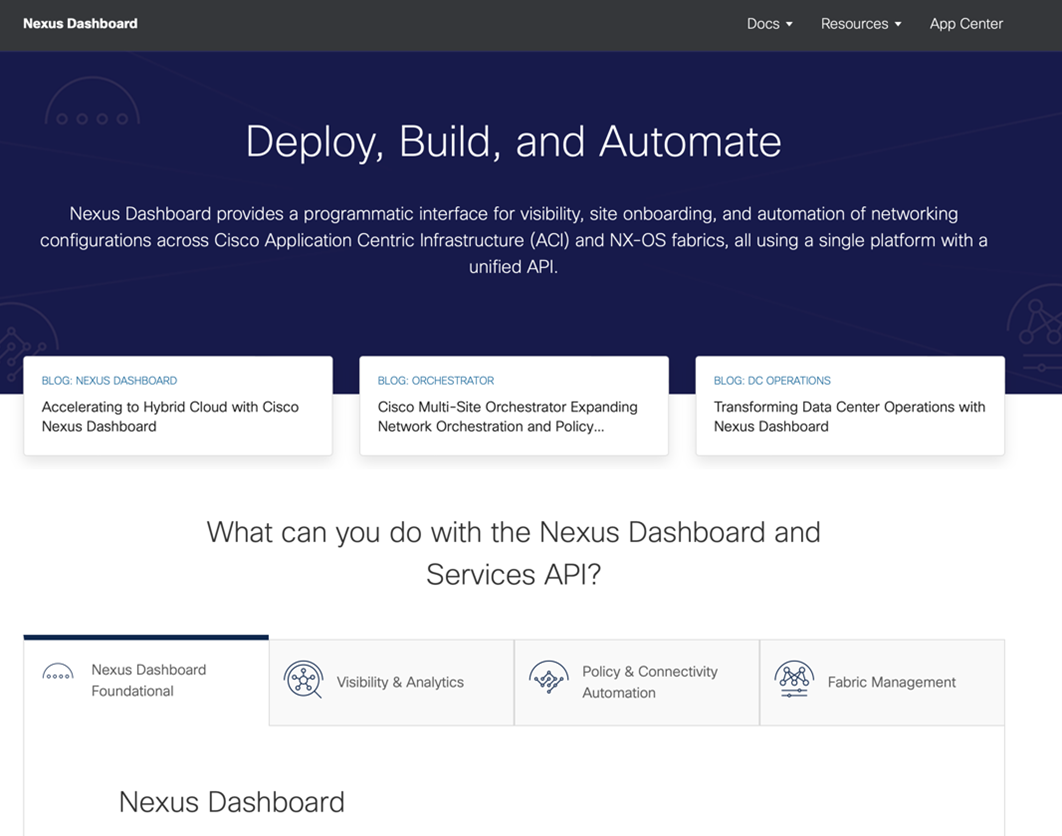Switch to Fabric Management tab
1062x836 pixels.
point(891,682)
